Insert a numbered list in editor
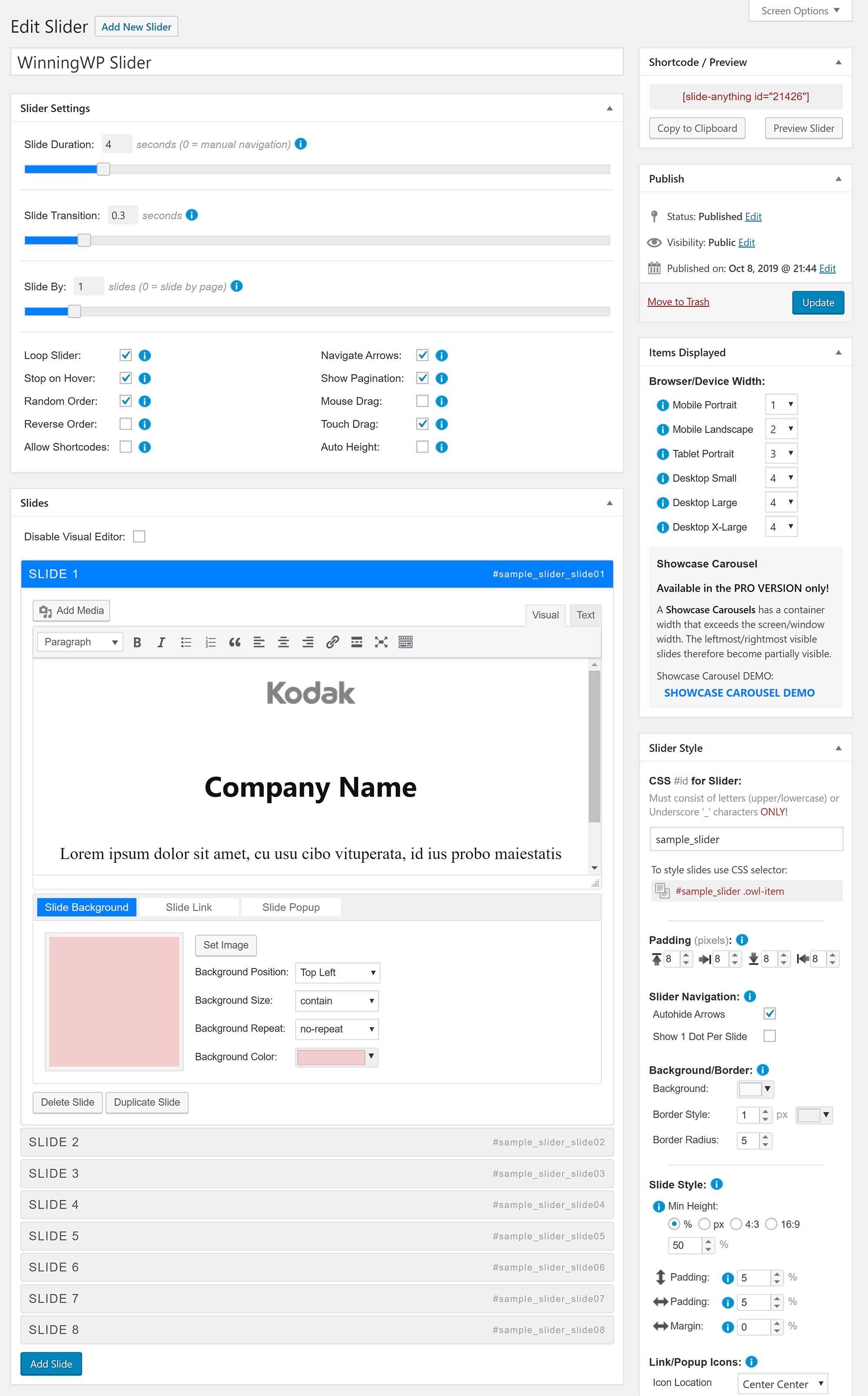Screen dimensions: 868x1396 point(210,642)
